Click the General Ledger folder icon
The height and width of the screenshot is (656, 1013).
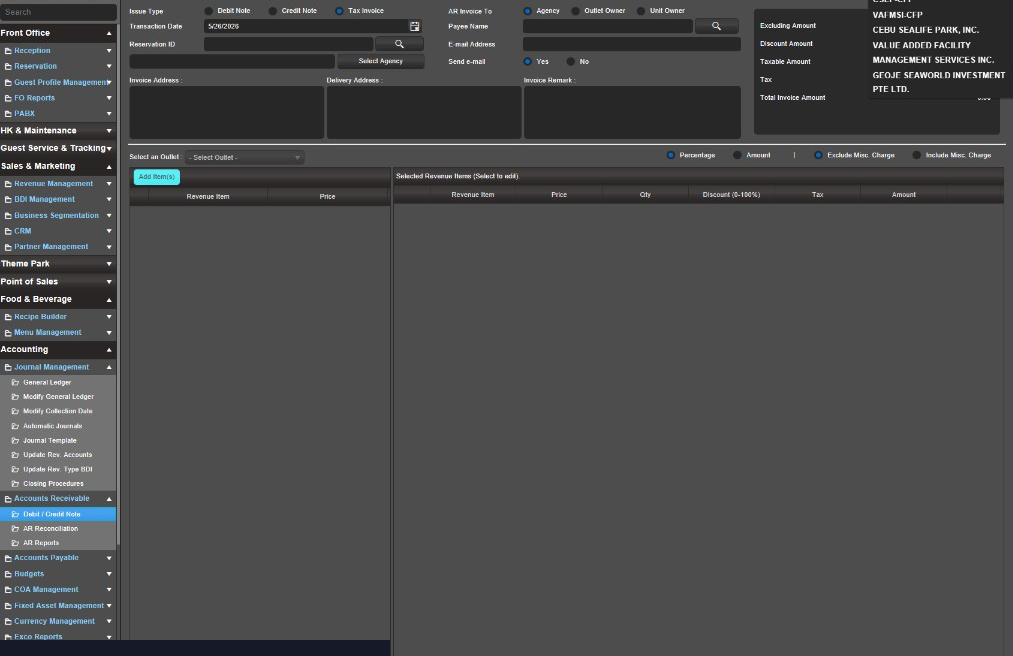[16, 383]
